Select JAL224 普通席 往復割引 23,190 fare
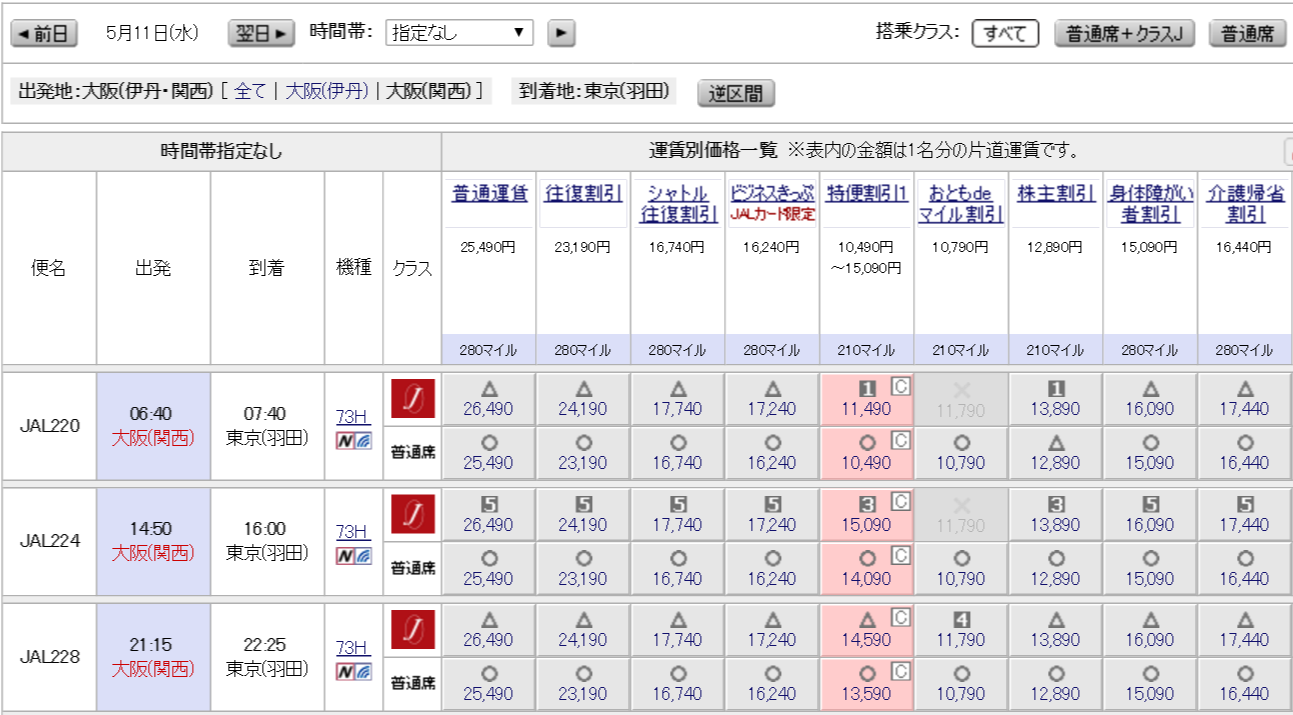The width and height of the screenshot is (1293, 715). point(583,568)
